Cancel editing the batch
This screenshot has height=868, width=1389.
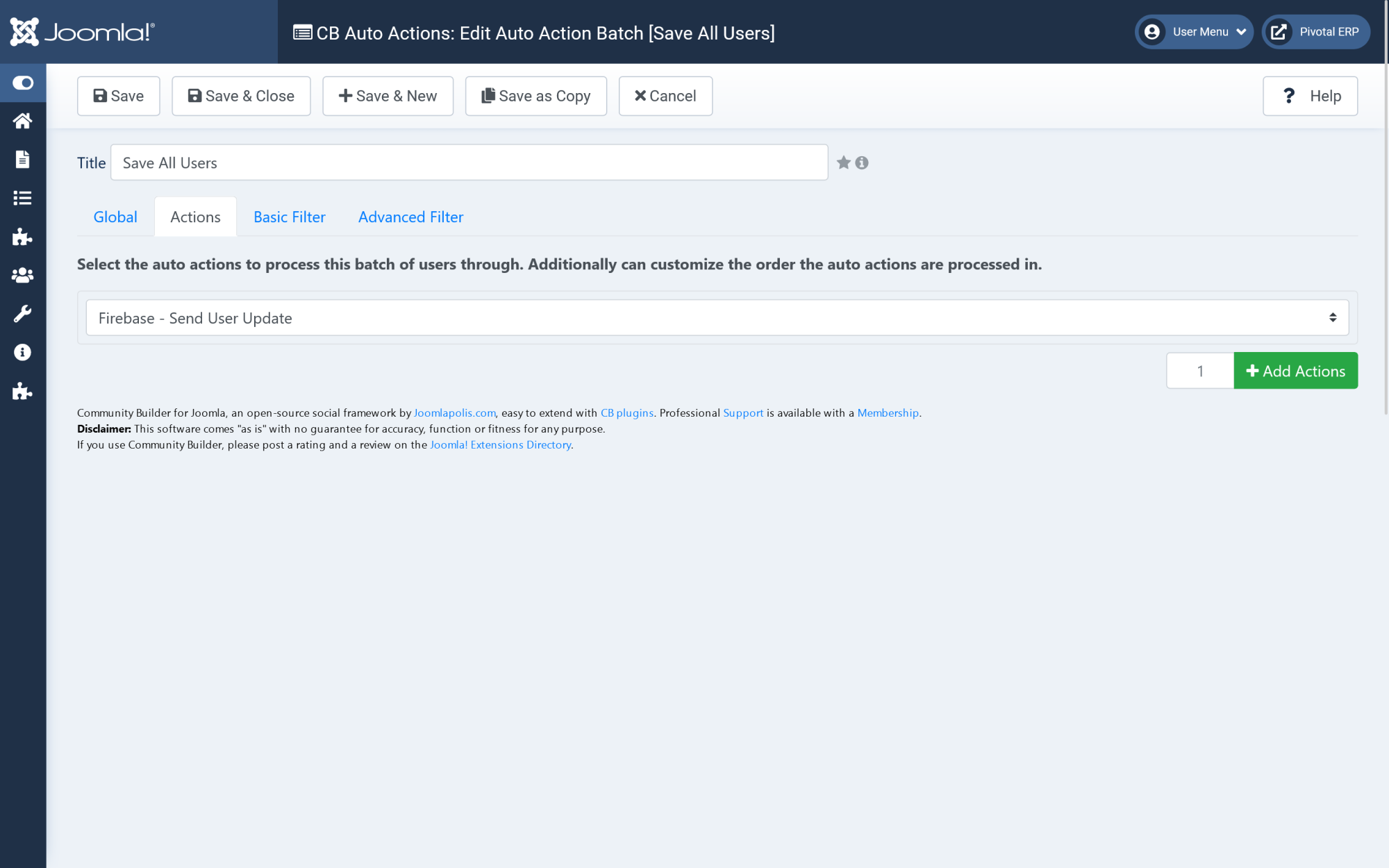665,96
